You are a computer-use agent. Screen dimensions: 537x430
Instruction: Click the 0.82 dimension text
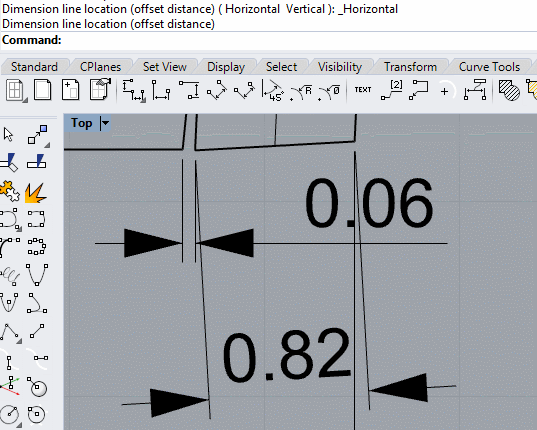coord(287,356)
